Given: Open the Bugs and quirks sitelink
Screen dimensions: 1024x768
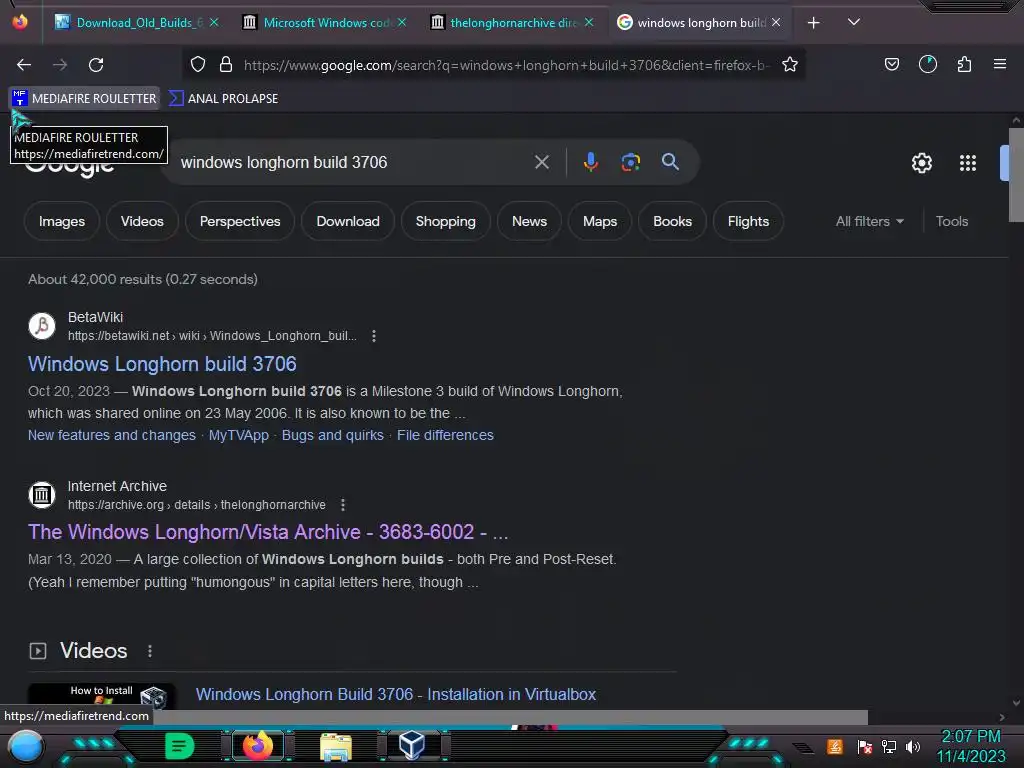Looking at the screenshot, I should click(332, 435).
